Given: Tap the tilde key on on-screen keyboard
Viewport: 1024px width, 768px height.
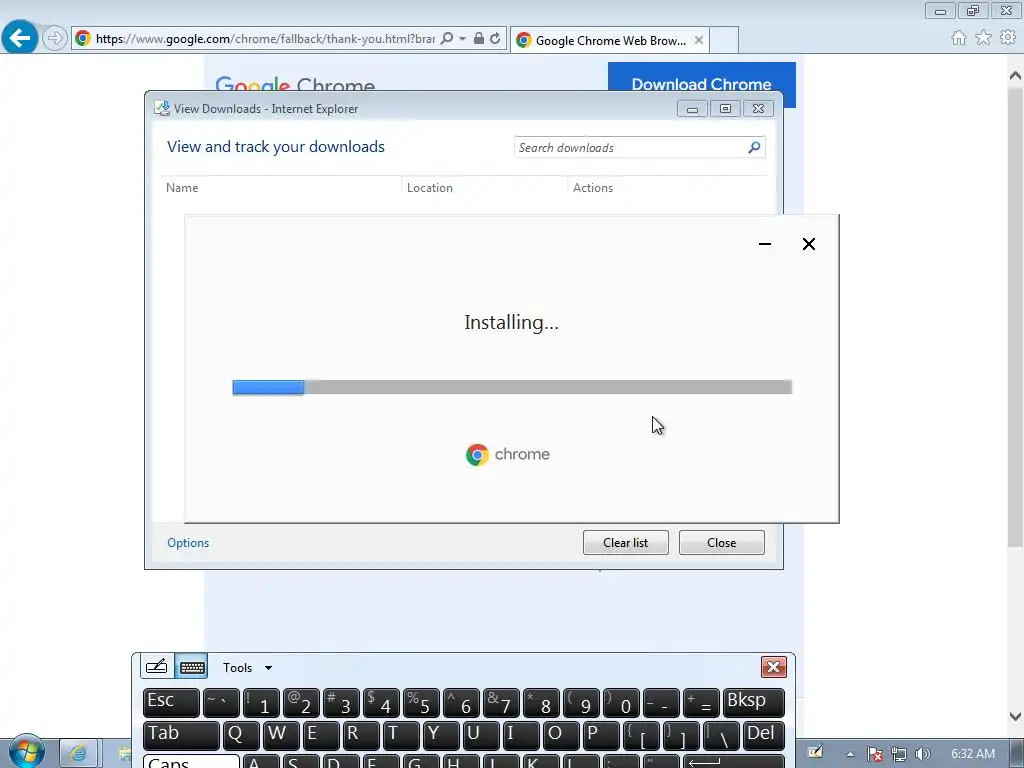Looking at the screenshot, I should 221,703.
